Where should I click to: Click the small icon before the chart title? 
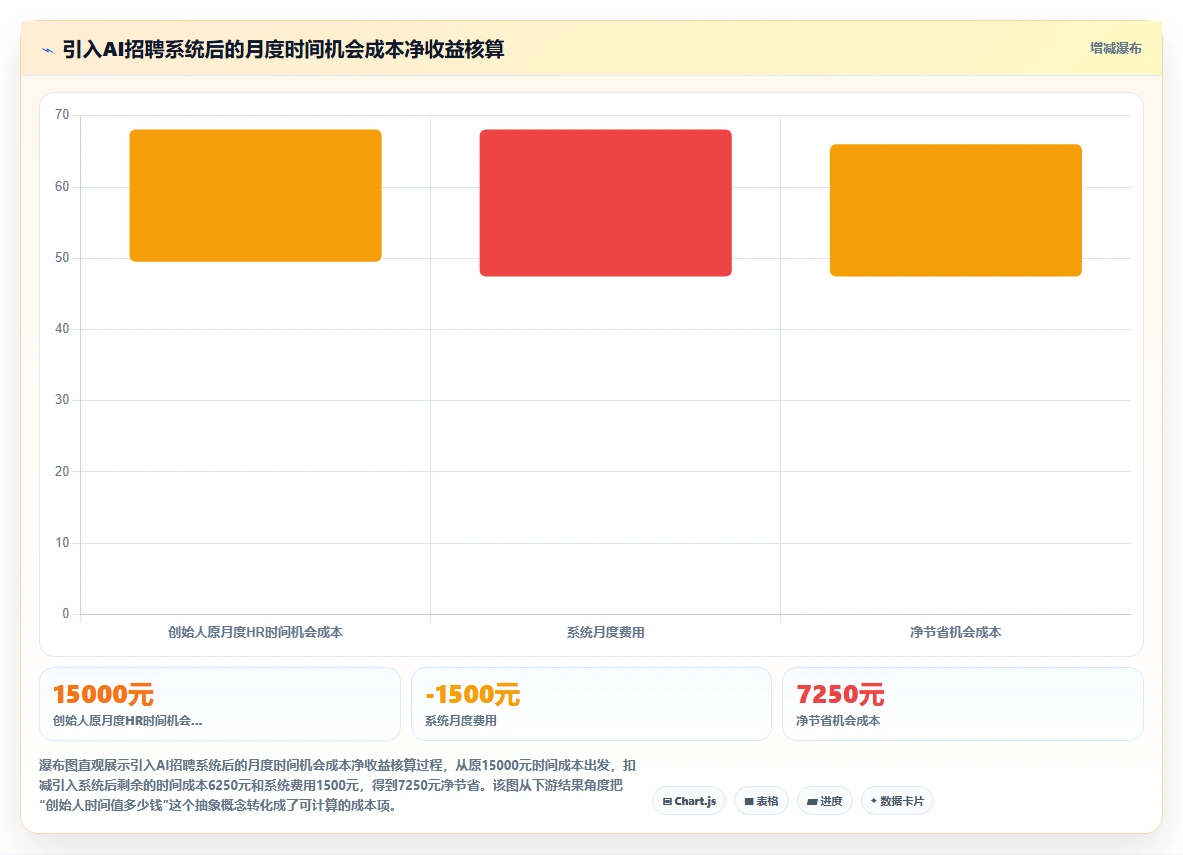coord(48,51)
